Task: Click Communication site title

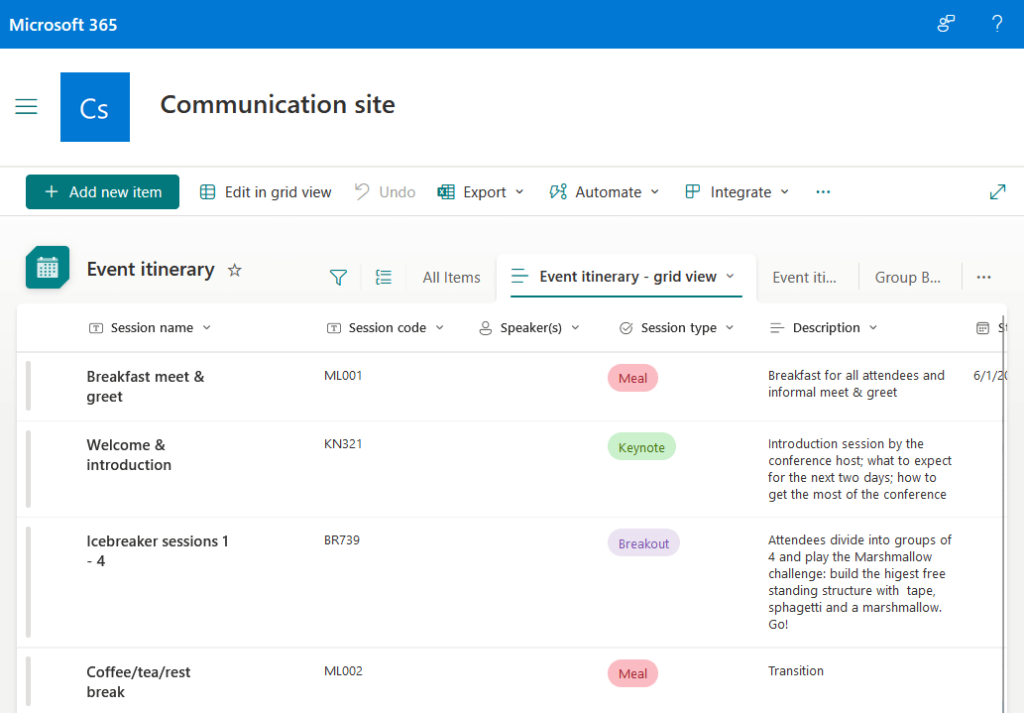Action: [x=278, y=104]
